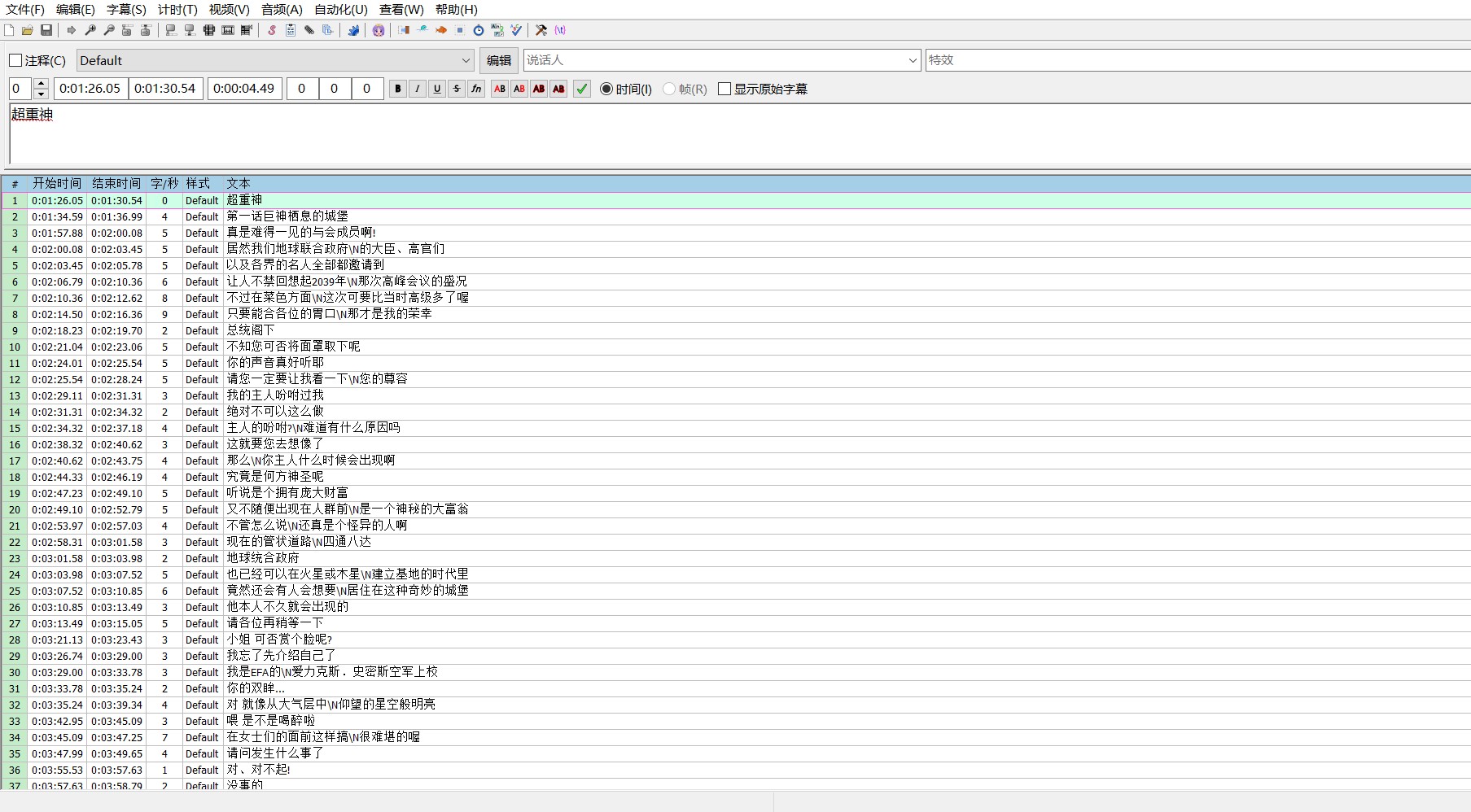Select line 13 我的主人吩咐过我
This screenshot has width=1471, height=812.
click(x=735, y=395)
